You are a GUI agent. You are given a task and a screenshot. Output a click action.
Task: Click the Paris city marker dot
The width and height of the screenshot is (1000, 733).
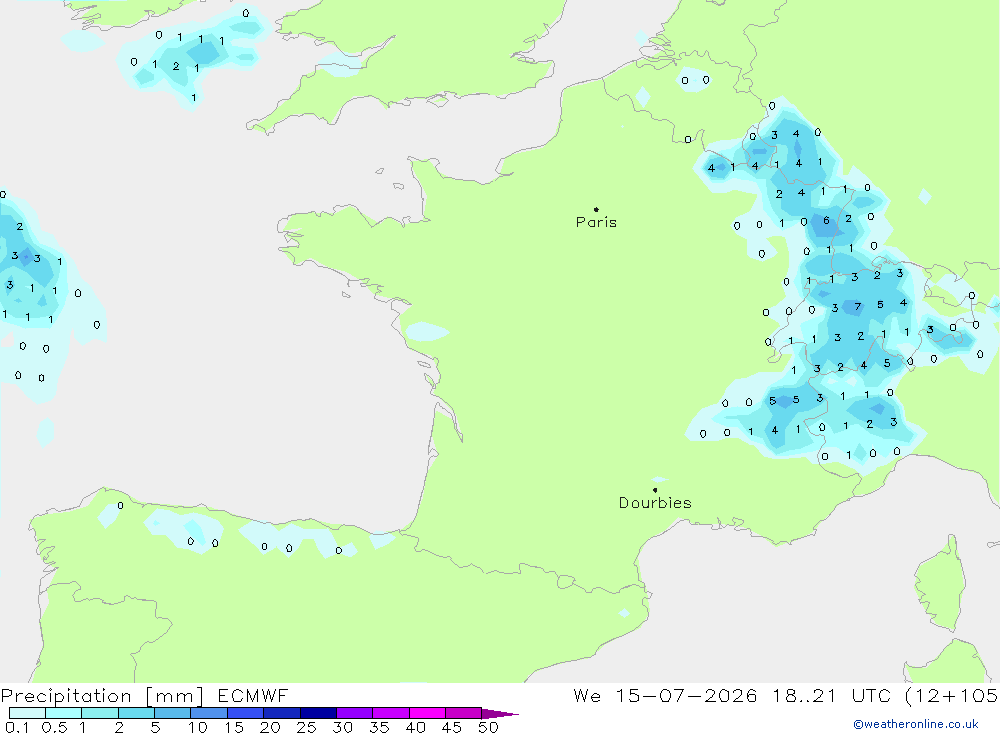click(596, 209)
